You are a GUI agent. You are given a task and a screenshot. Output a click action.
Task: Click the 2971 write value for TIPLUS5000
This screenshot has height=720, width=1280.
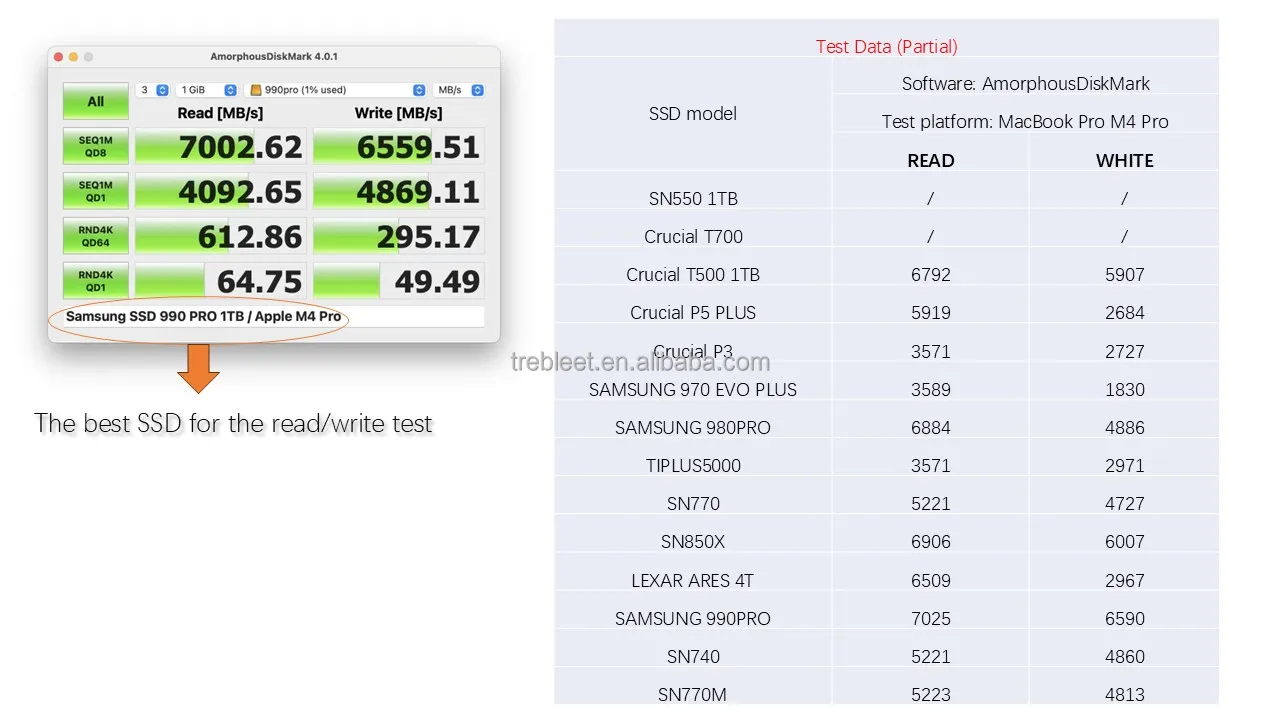(1125, 465)
